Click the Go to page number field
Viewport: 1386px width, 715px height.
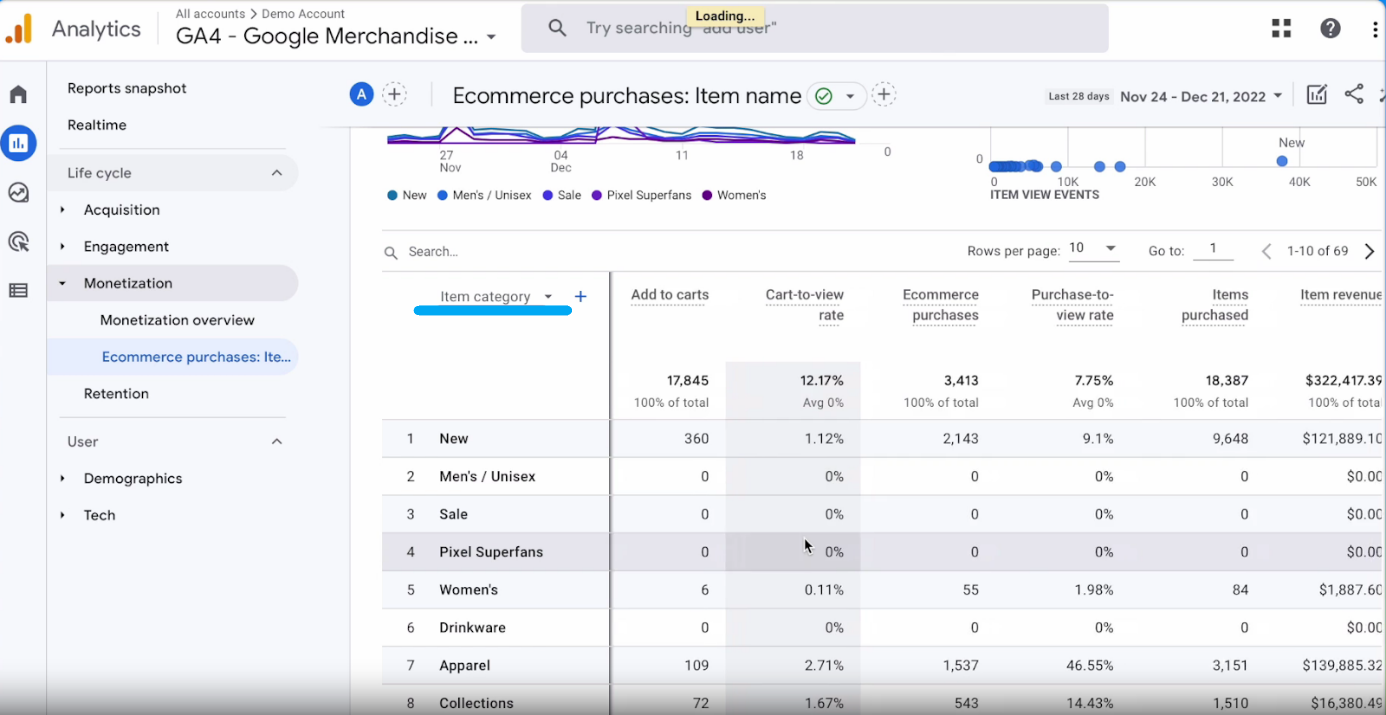point(1213,250)
